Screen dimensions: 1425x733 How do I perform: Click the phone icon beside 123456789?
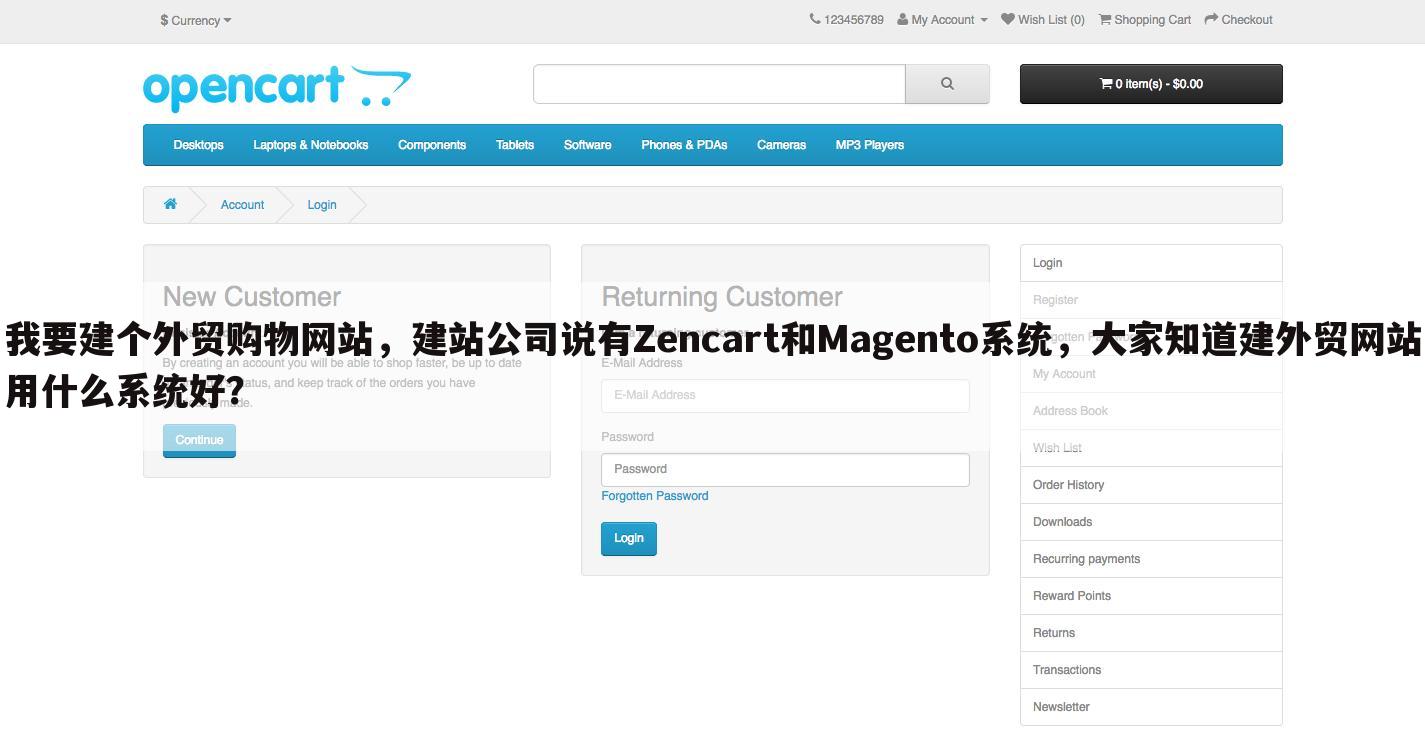click(x=815, y=19)
